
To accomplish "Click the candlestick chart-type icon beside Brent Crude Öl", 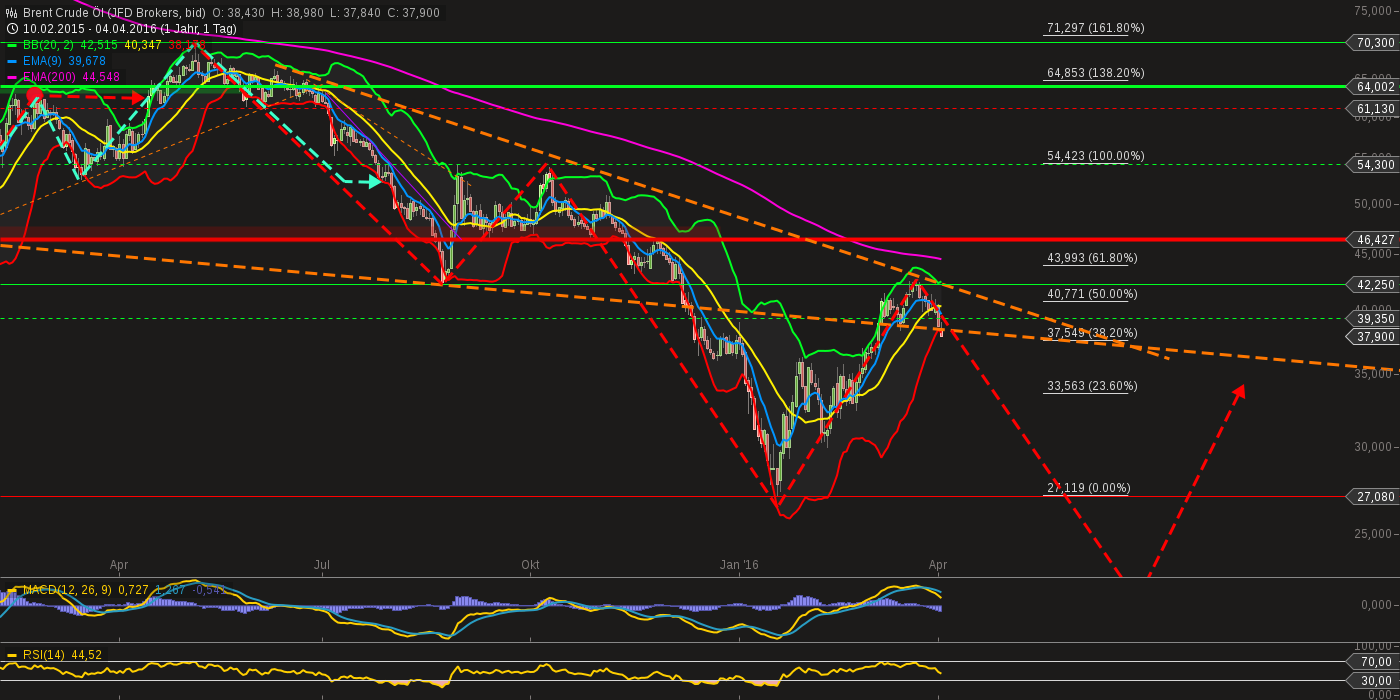I will 12,13.
